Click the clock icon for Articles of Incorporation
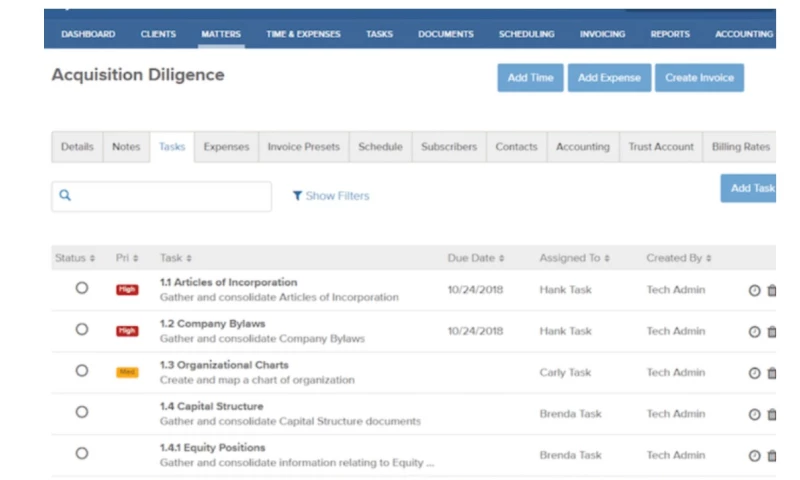The image size is (800, 480). (x=754, y=290)
